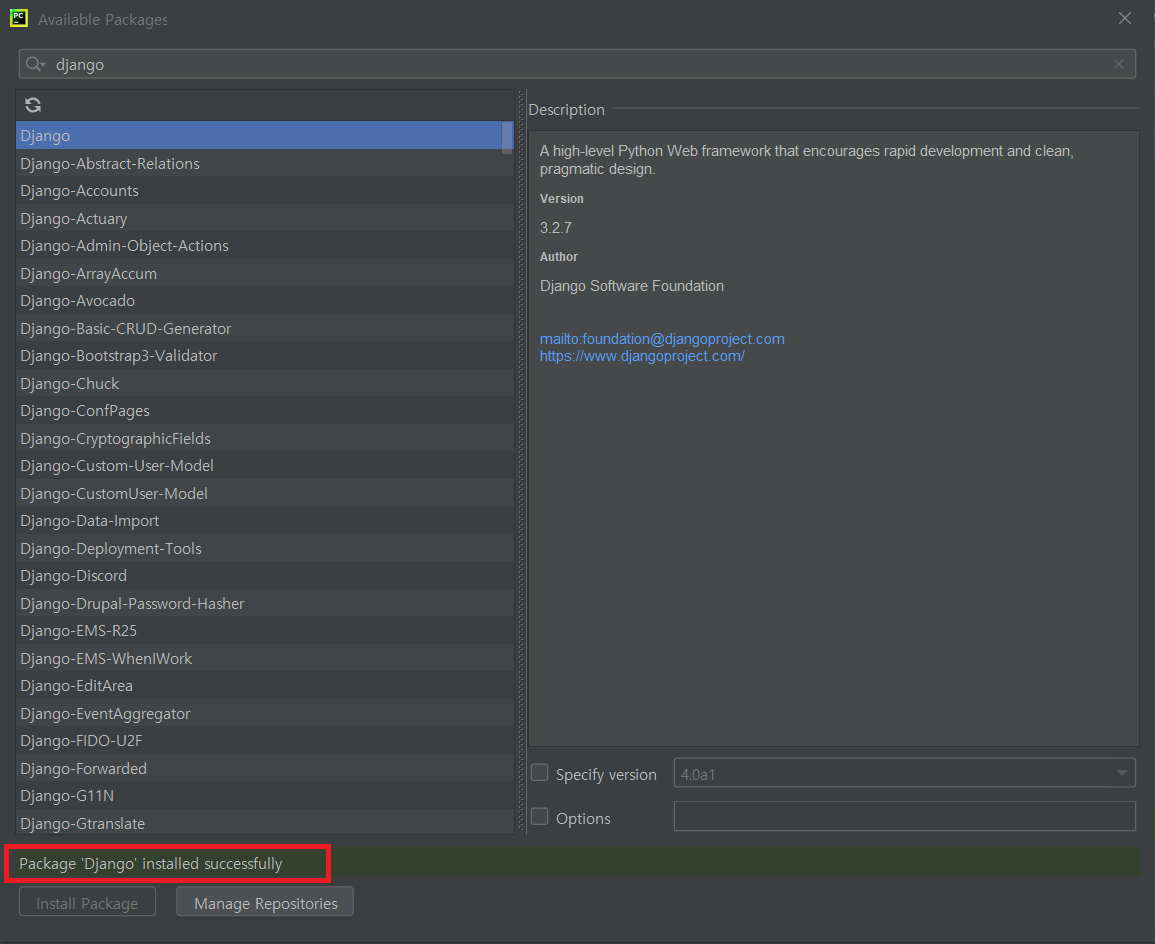This screenshot has height=944, width=1155.
Task: Select Django-Data-Import in the list
Action: [264, 521]
